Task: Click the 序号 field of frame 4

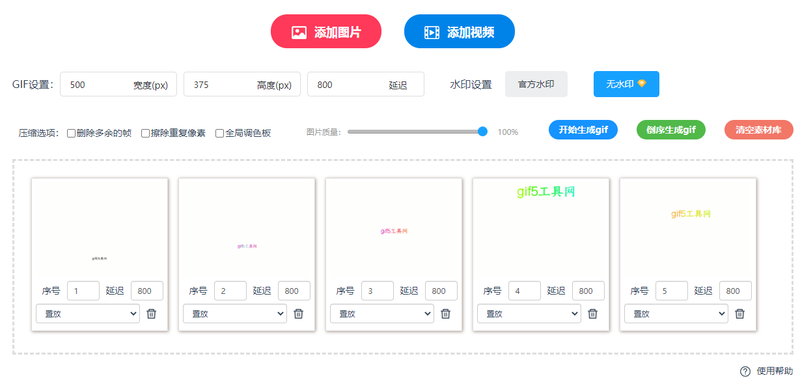Action: 524,291
